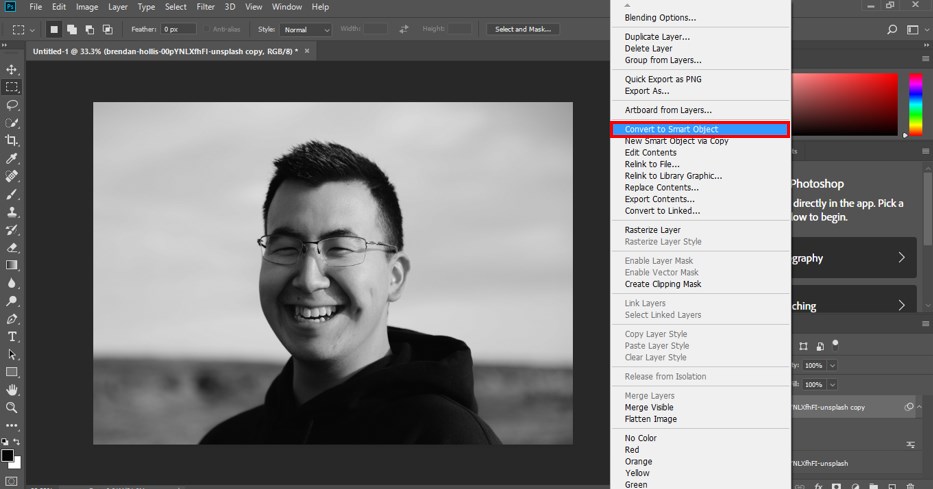Choose Rasterize Layer in the menu

pos(652,230)
